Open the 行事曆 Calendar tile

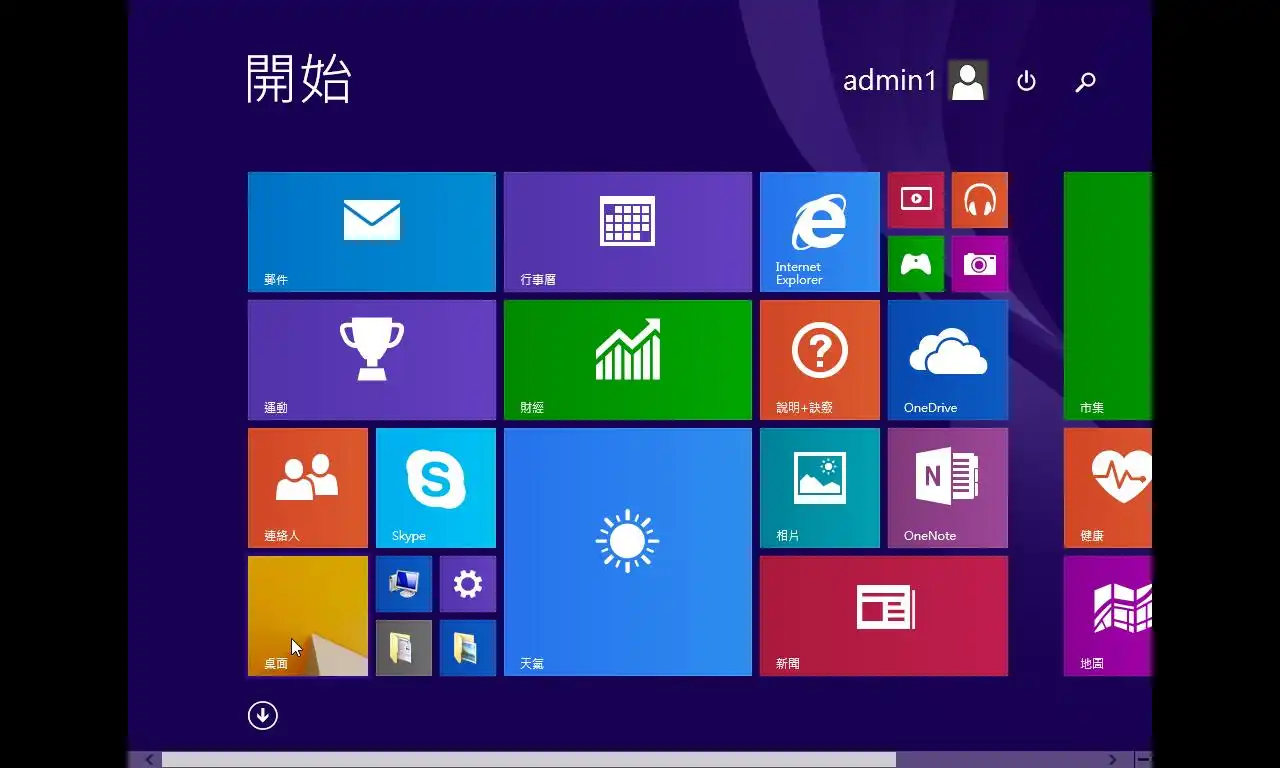click(628, 232)
